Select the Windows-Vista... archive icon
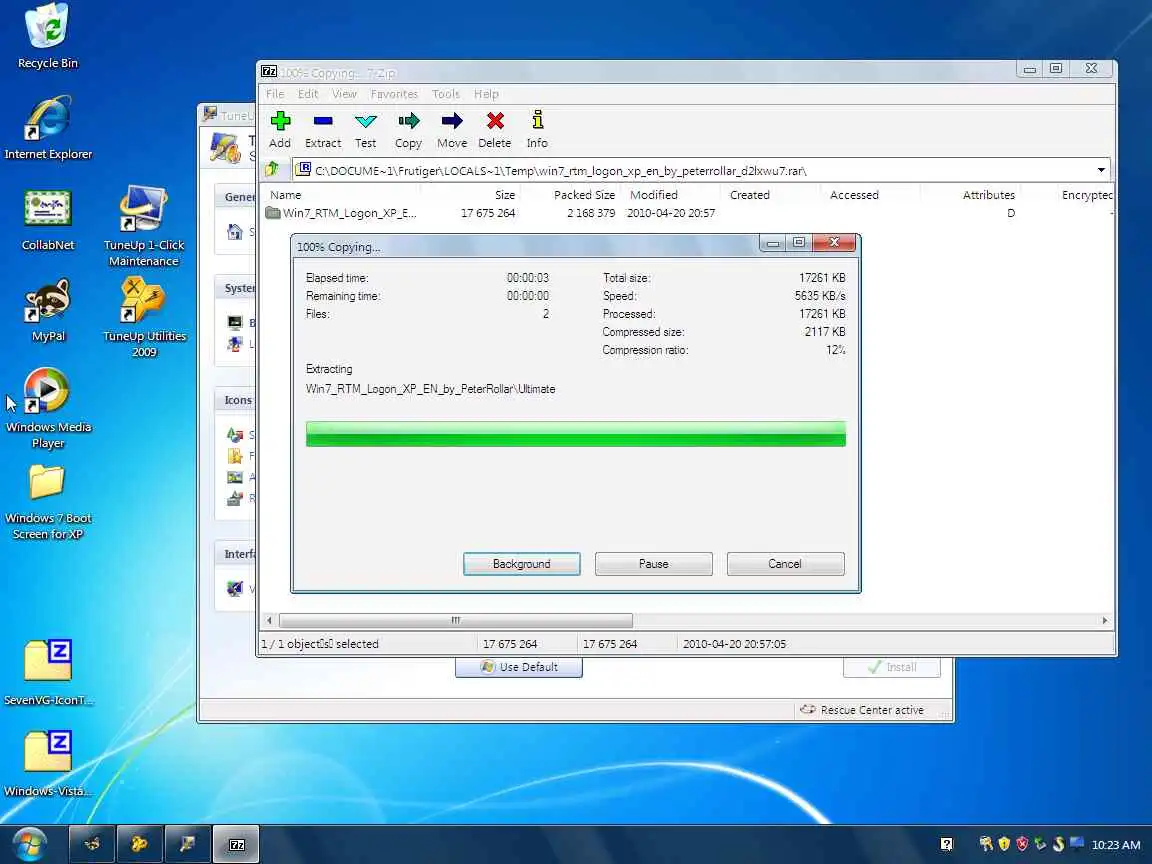The width and height of the screenshot is (1152, 864). (x=48, y=764)
